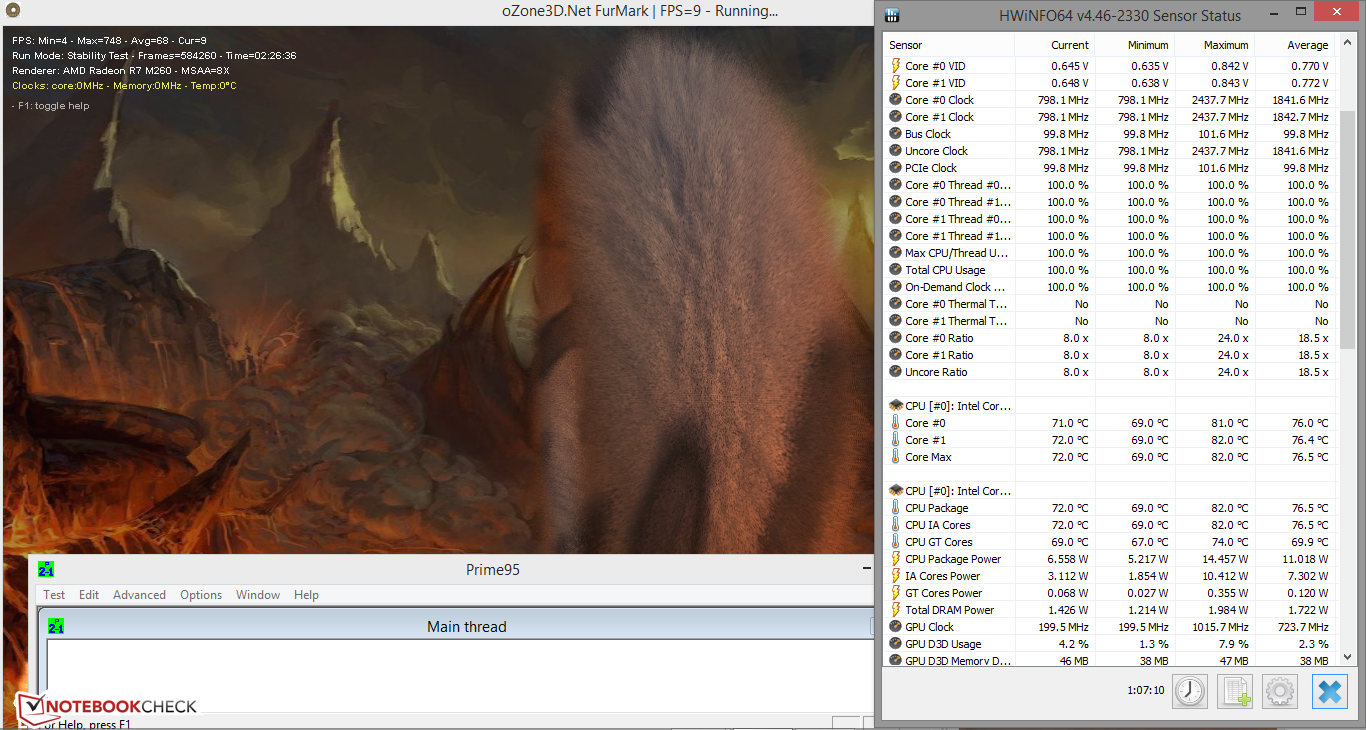Click the icon beside Uncore Clock row
This screenshot has height=730, width=1366.
(x=896, y=151)
